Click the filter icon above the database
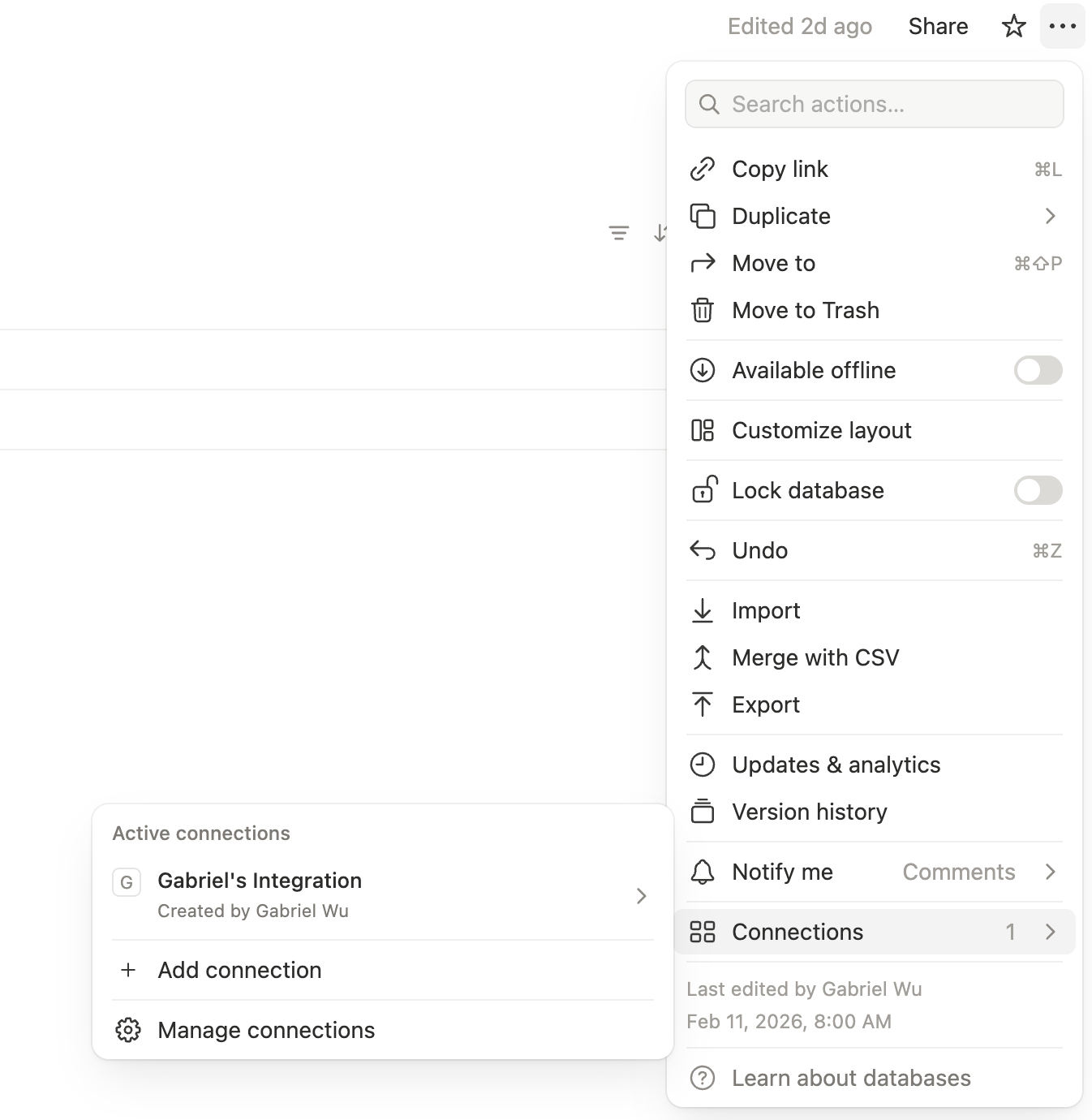Viewport: 1092px width, 1120px height. [619, 234]
